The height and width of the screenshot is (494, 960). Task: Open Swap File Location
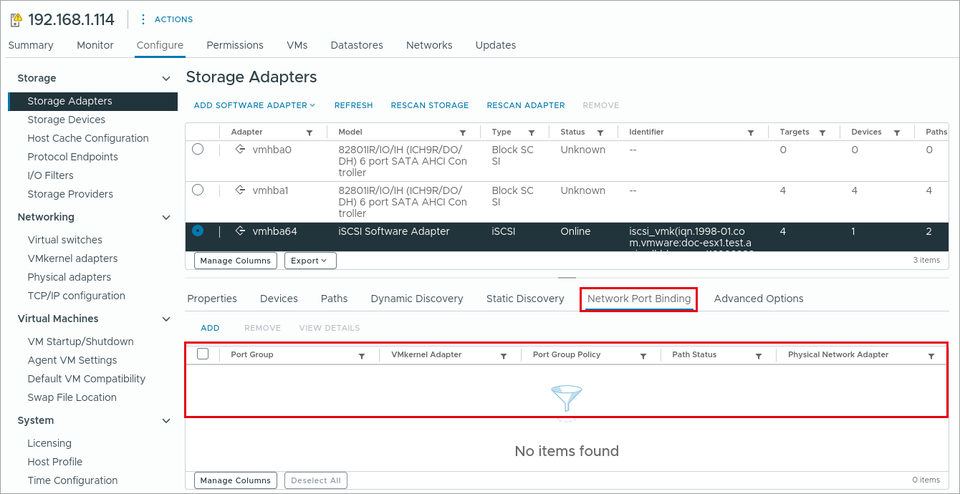point(72,397)
